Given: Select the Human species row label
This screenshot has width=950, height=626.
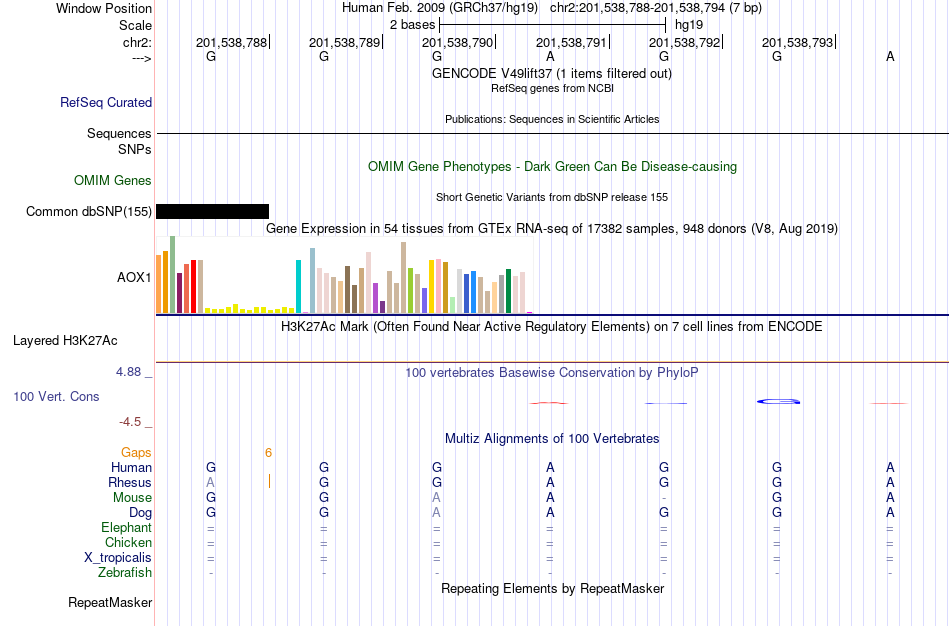Looking at the screenshot, I should tap(131, 467).
